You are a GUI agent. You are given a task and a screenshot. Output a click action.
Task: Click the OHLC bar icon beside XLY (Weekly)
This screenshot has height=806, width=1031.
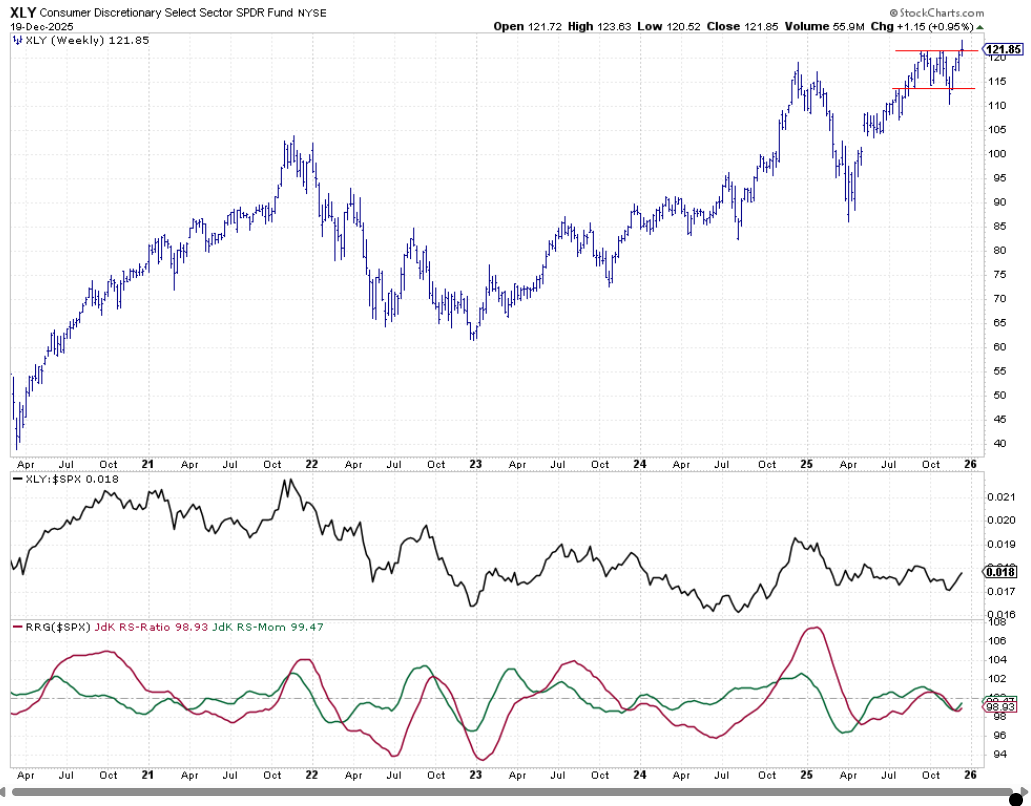(x=19, y=41)
